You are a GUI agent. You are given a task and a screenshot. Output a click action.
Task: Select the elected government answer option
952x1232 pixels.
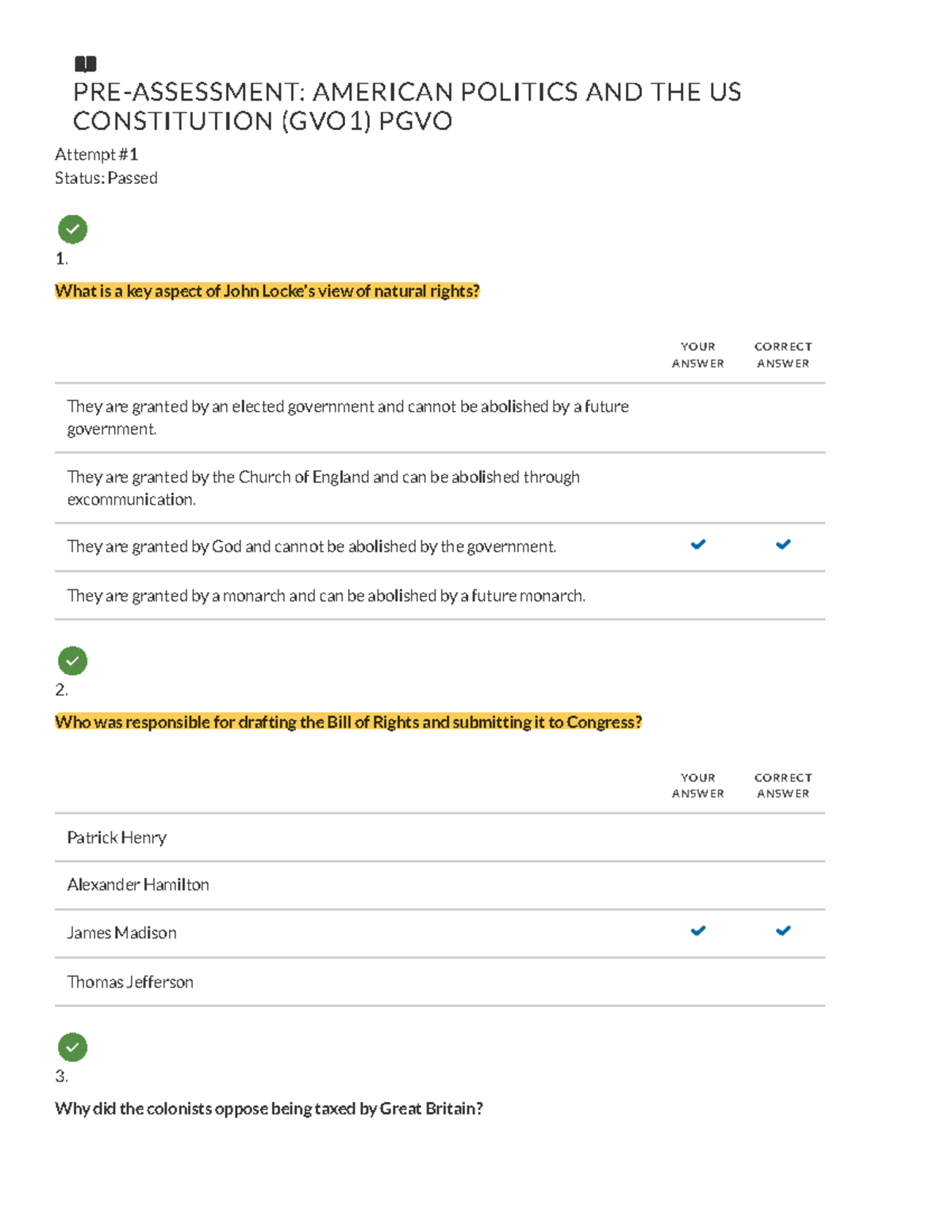(347, 417)
